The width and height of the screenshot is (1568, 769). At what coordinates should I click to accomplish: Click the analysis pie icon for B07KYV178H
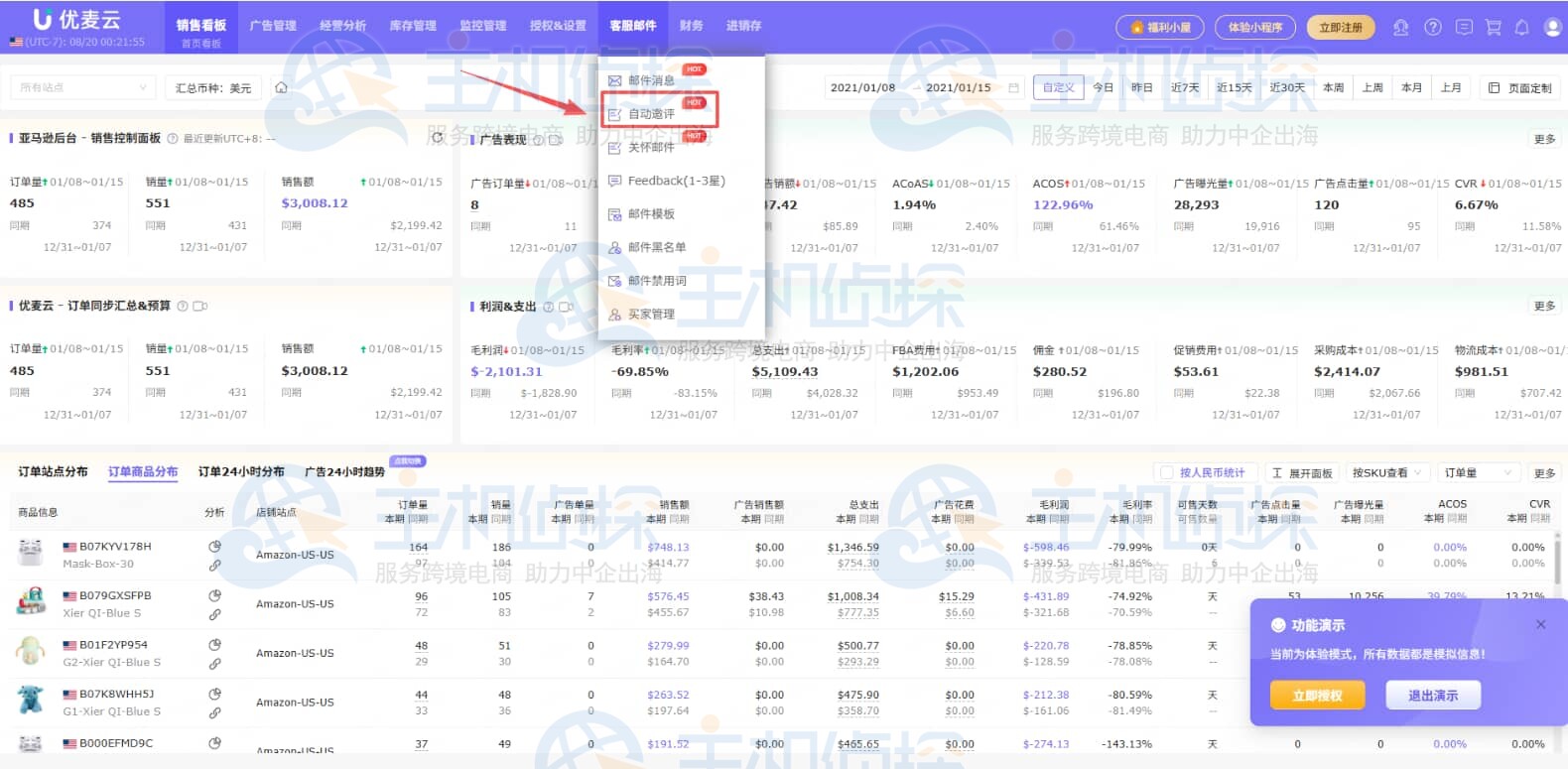tap(214, 547)
